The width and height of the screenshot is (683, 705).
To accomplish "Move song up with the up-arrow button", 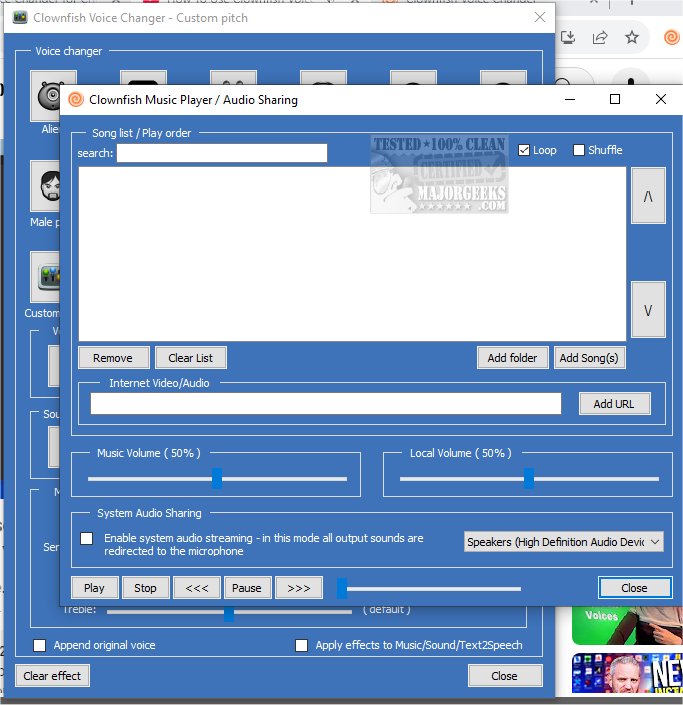I will (648, 196).
